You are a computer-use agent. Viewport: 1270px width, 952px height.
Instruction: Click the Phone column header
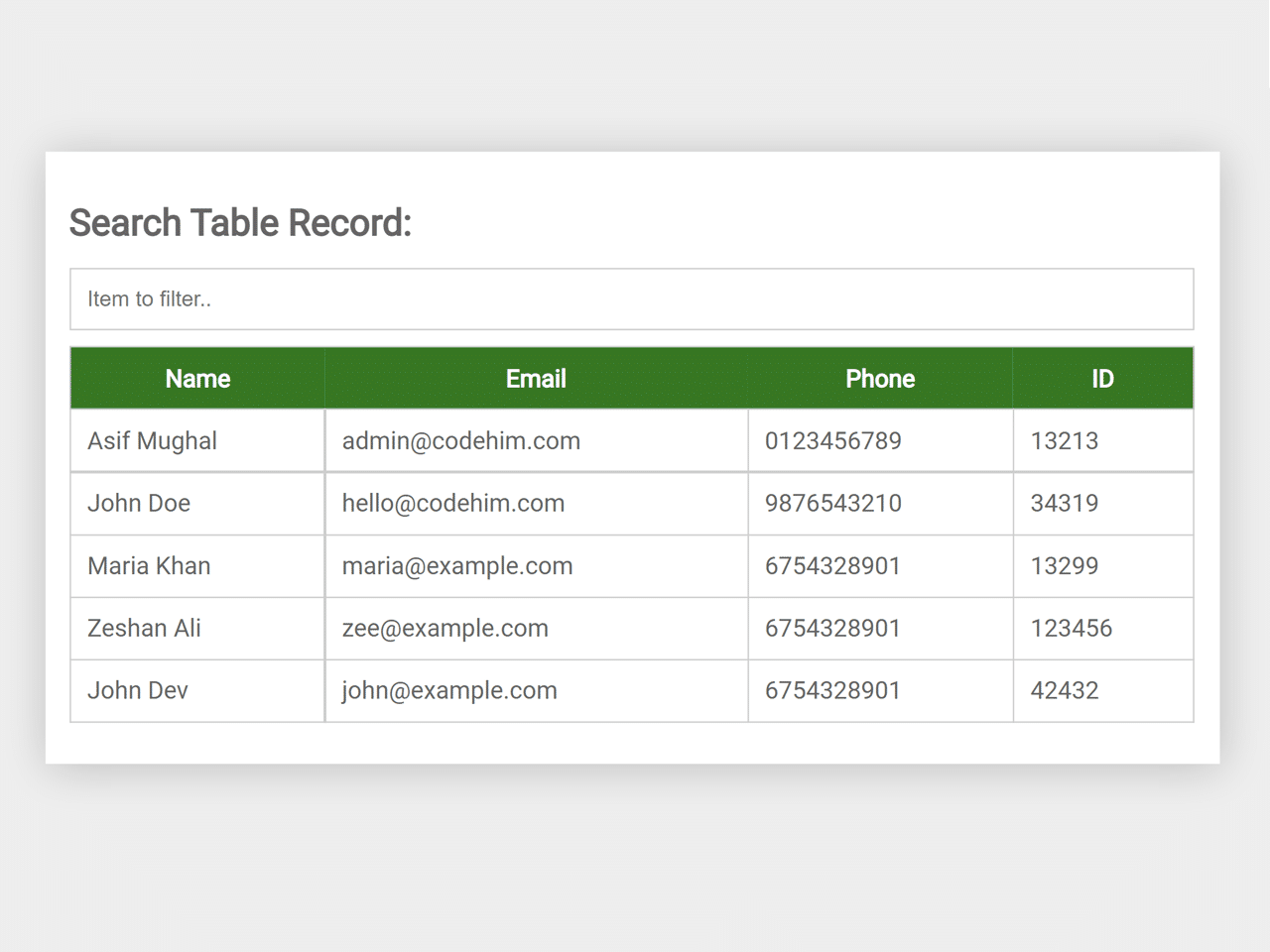point(880,378)
